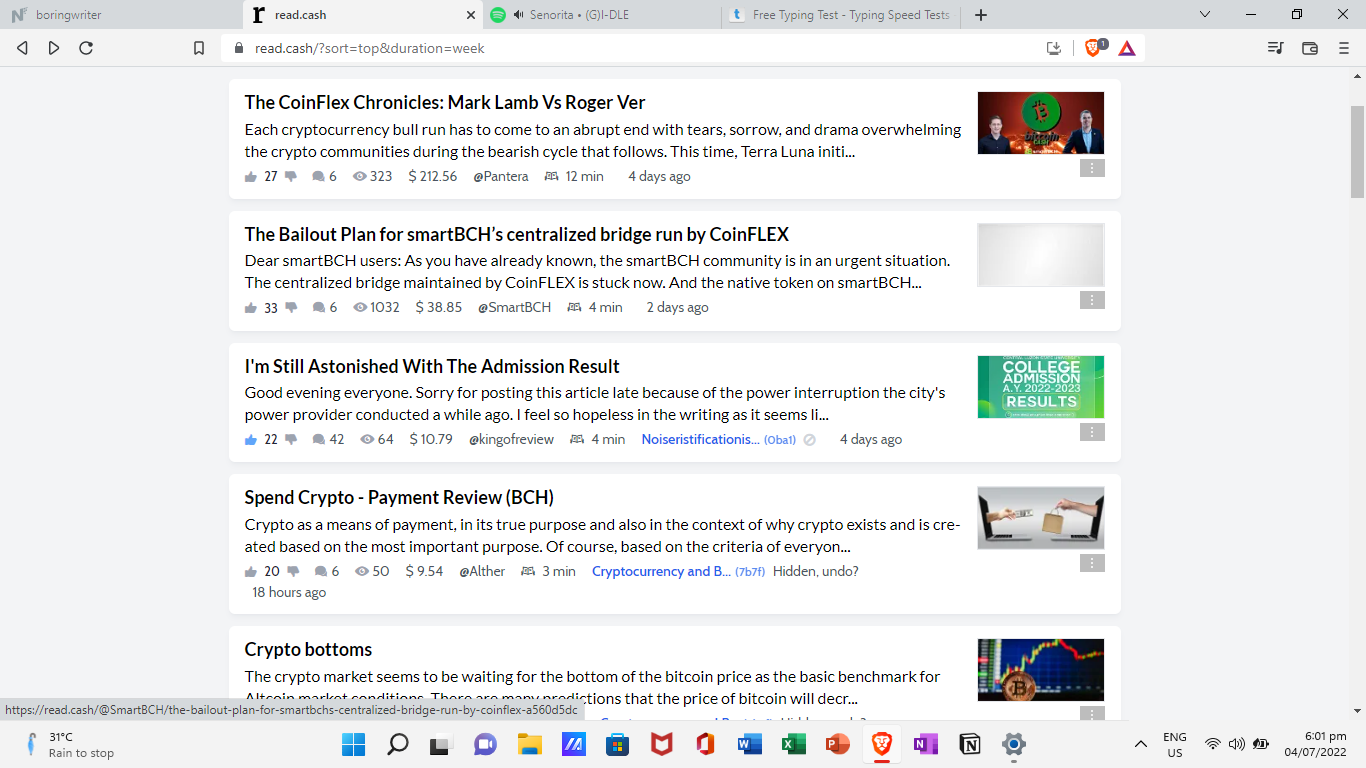Click the Hidden, undo? link
Screen dimensions: 1366x768
(x=816, y=572)
